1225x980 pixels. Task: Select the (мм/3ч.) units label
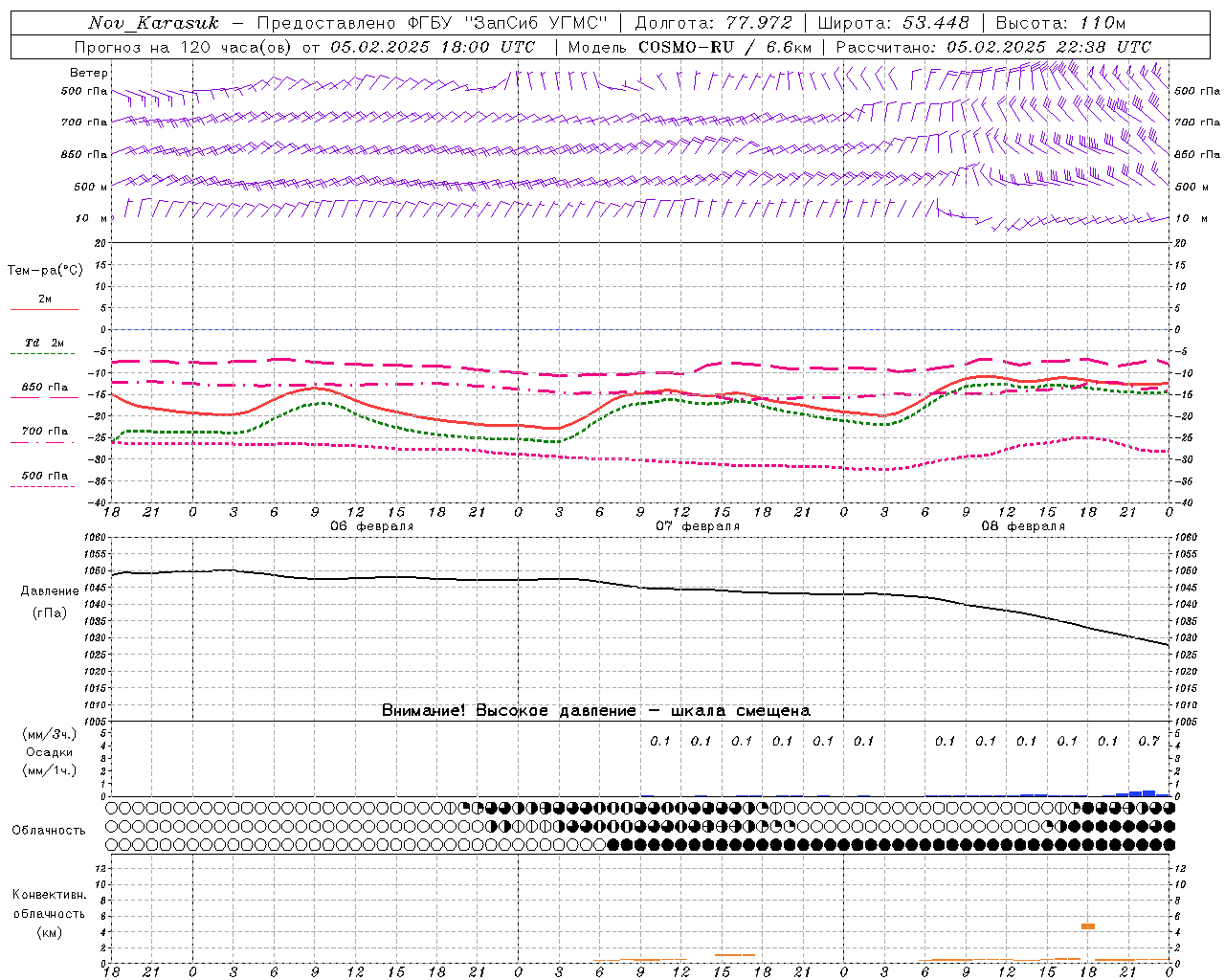pos(50,734)
